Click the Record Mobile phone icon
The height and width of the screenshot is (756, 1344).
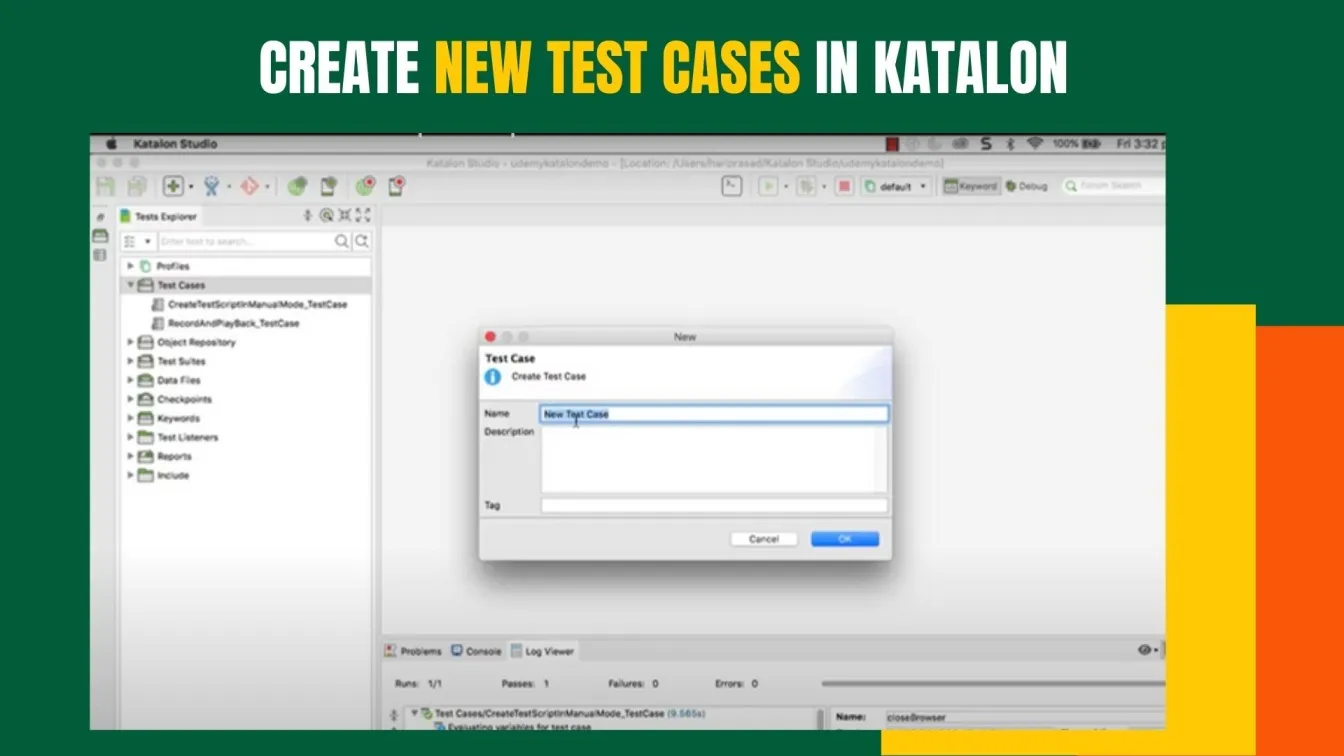click(397, 186)
